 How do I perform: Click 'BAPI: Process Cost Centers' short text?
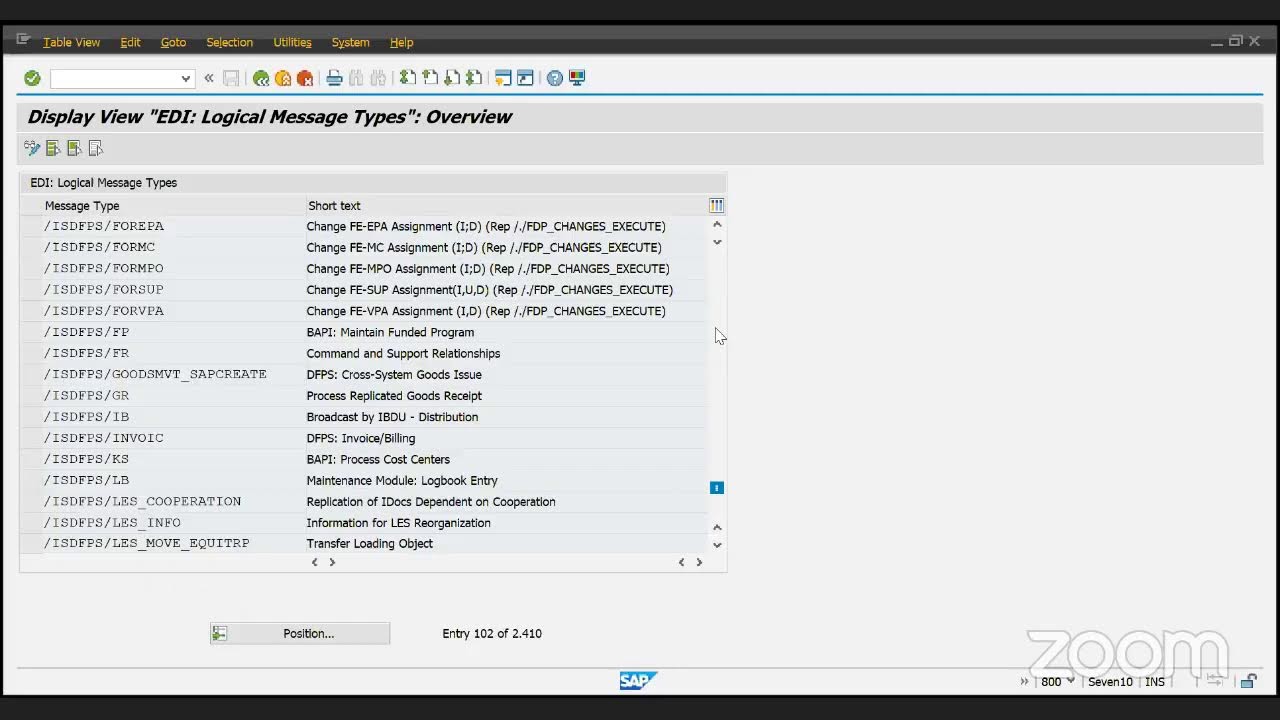(378, 459)
